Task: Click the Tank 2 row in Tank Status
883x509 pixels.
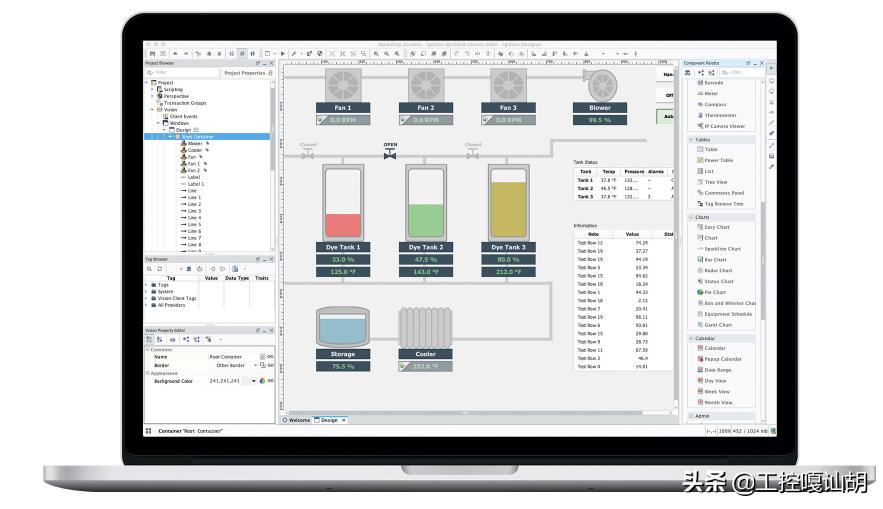Action: [x=623, y=189]
